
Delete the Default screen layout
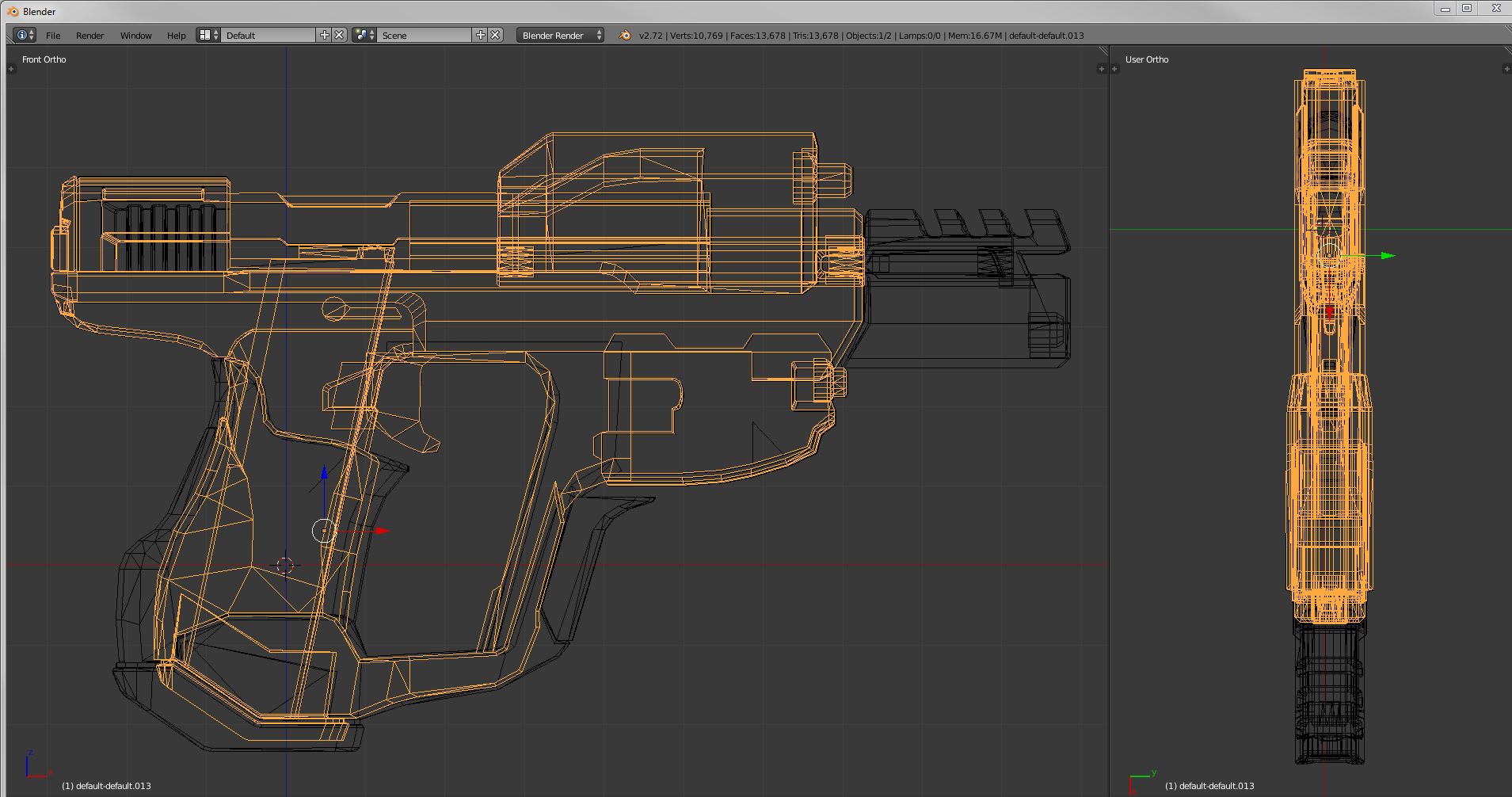click(339, 35)
